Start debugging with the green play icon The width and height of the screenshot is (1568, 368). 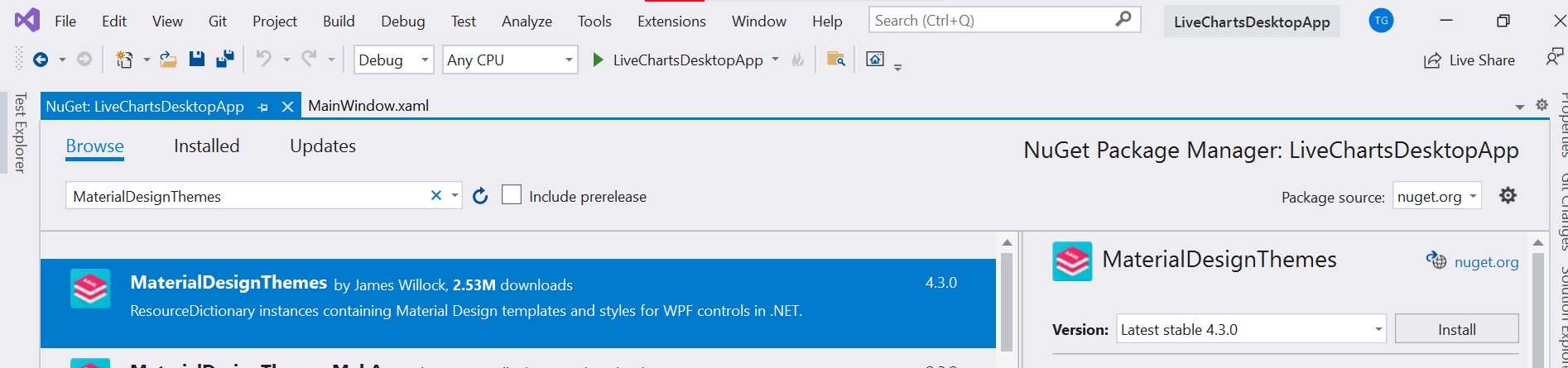598,60
